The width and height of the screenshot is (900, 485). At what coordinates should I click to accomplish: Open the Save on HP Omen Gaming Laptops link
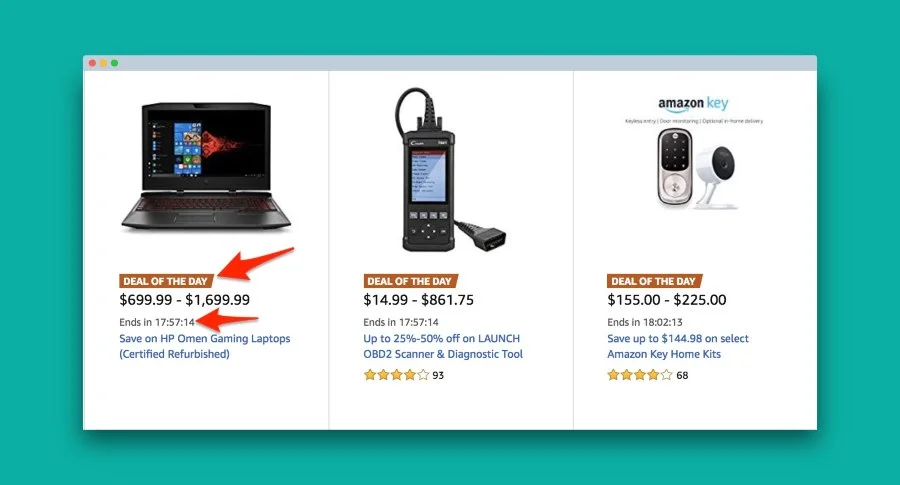pos(205,346)
